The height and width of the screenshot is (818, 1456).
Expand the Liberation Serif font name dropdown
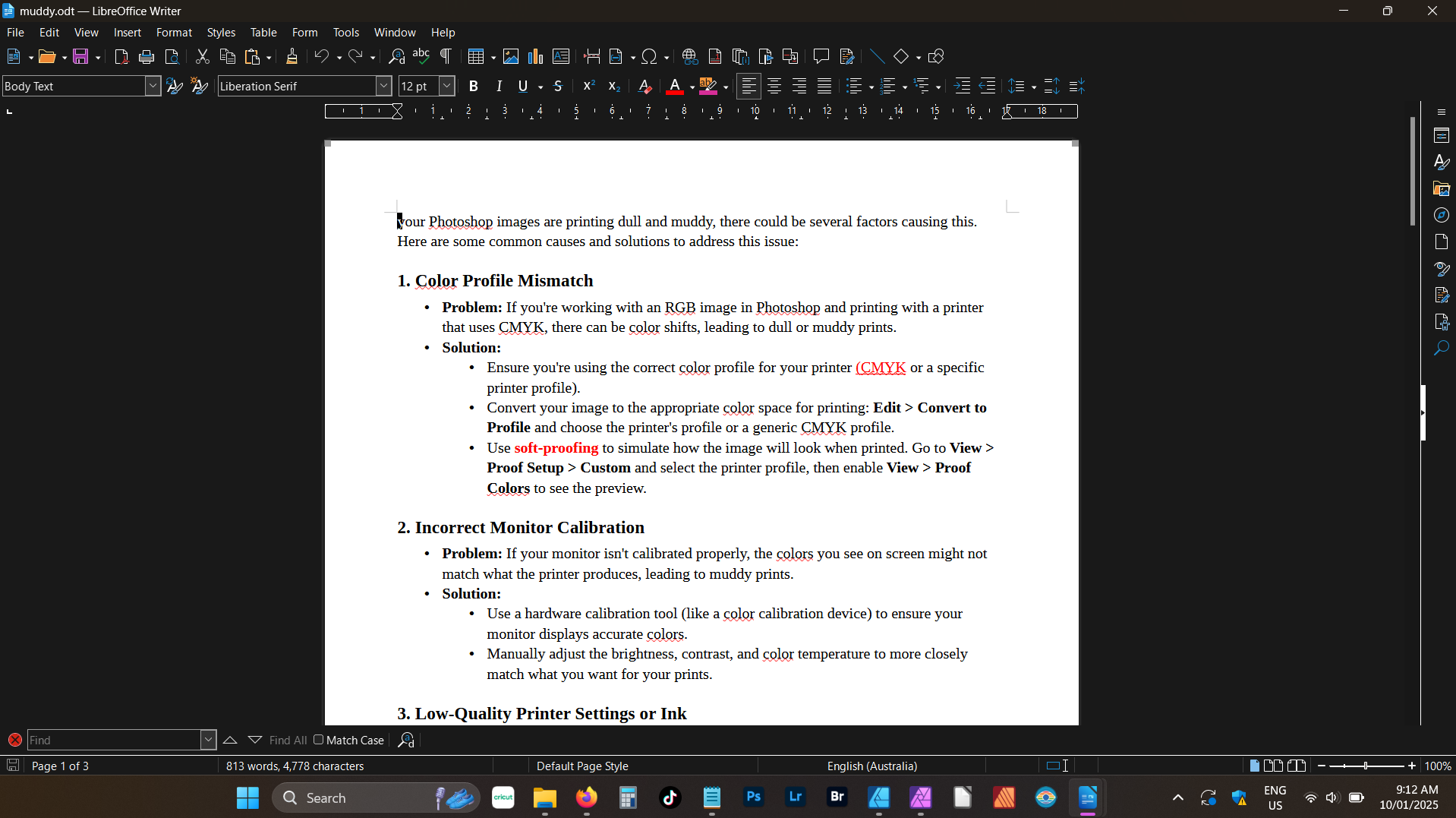click(384, 87)
